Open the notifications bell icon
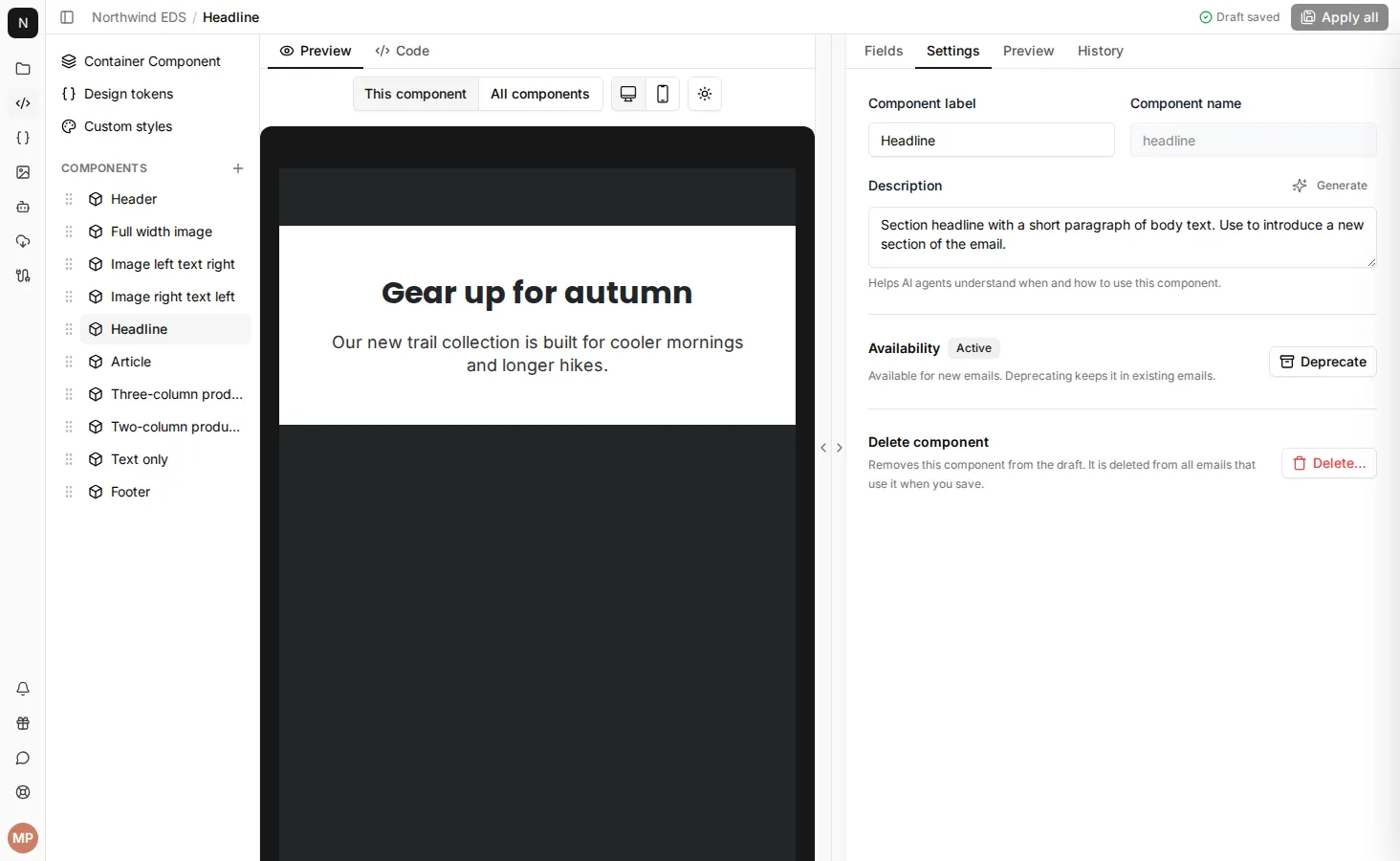1400x861 pixels. point(23,689)
